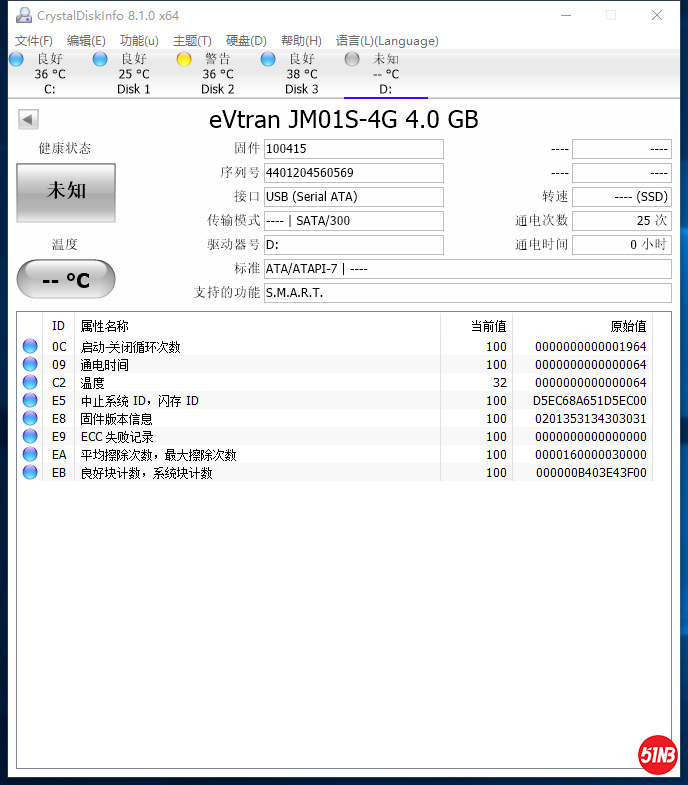Click the serial number field 4401204560569
Image resolution: width=688 pixels, height=785 pixels.
tap(354, 173)
